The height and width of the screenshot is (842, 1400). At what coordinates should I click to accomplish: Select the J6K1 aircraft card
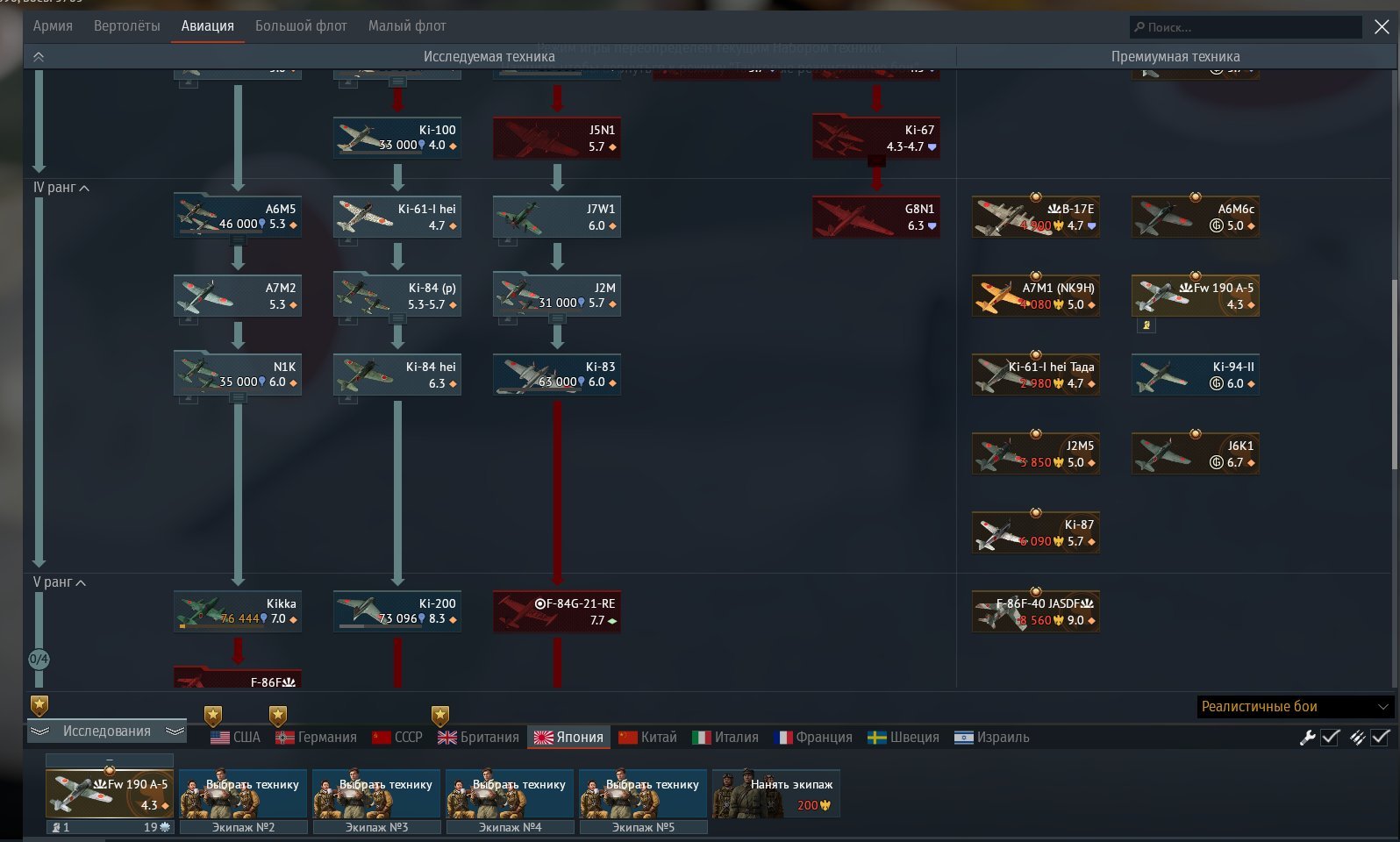click(1196, 453)
